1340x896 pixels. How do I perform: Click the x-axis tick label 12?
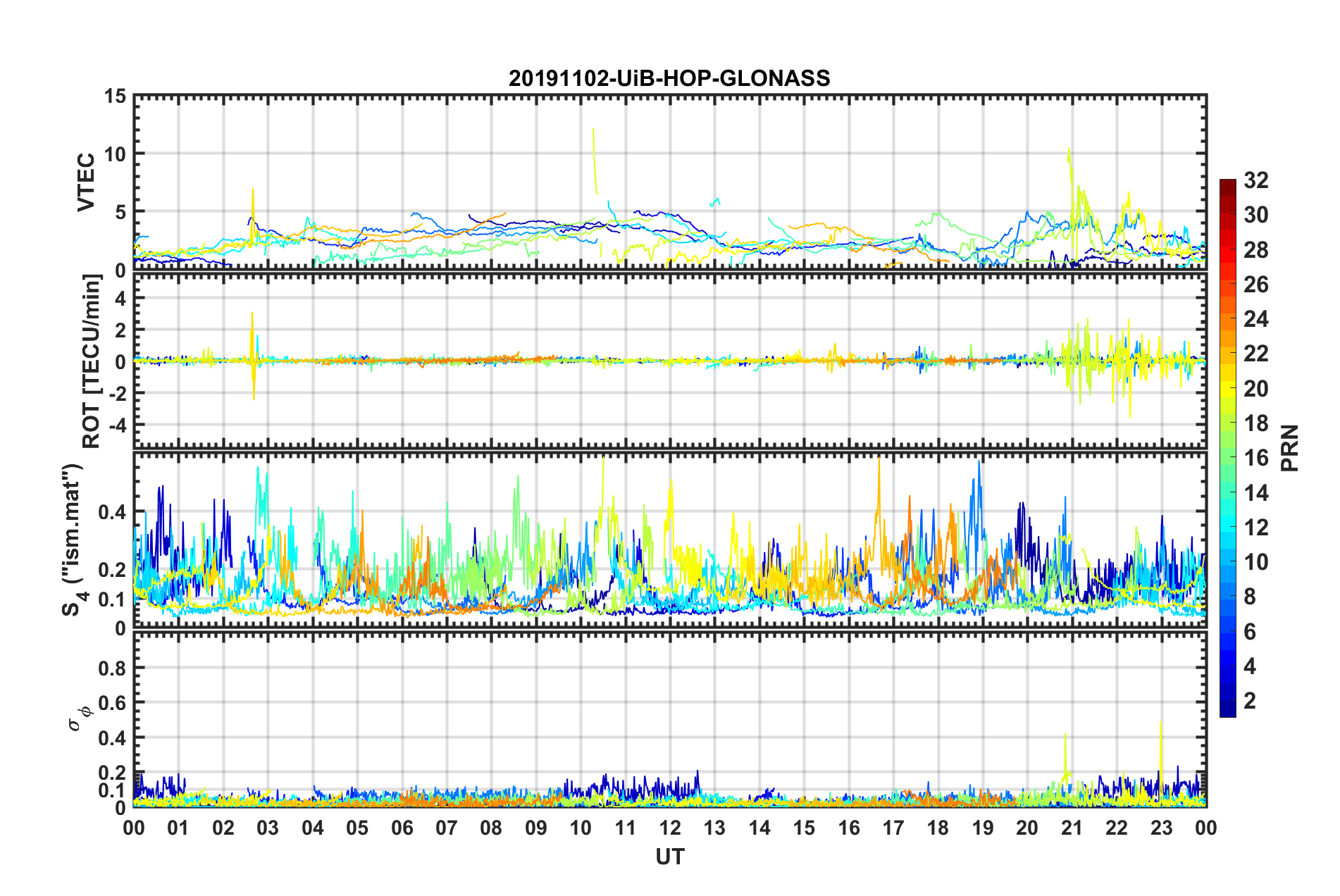tap(670, 828)
